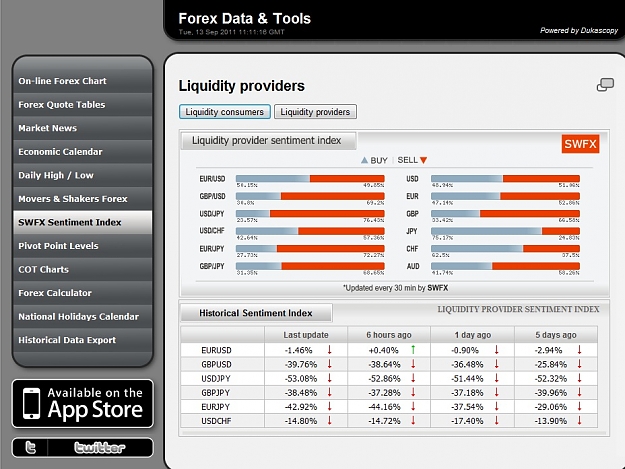Screen dimensions: 625x469
Task: Click the Updated every 30 min note
Action: [395, 288]
